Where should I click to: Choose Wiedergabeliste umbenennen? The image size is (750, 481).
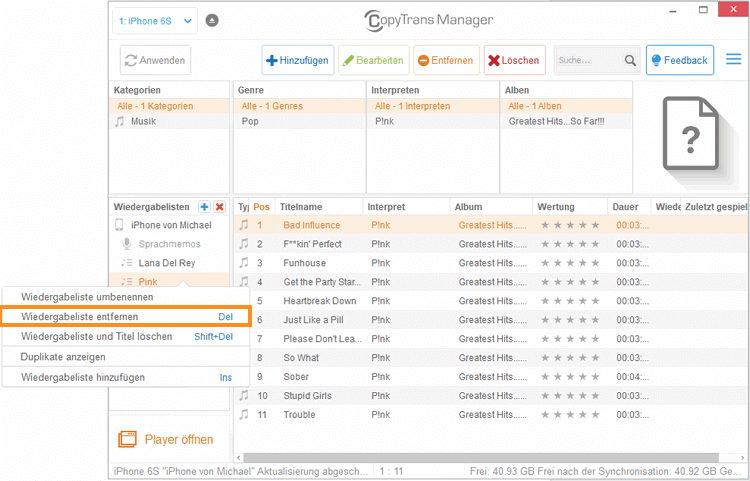click(x=126, y=297)
